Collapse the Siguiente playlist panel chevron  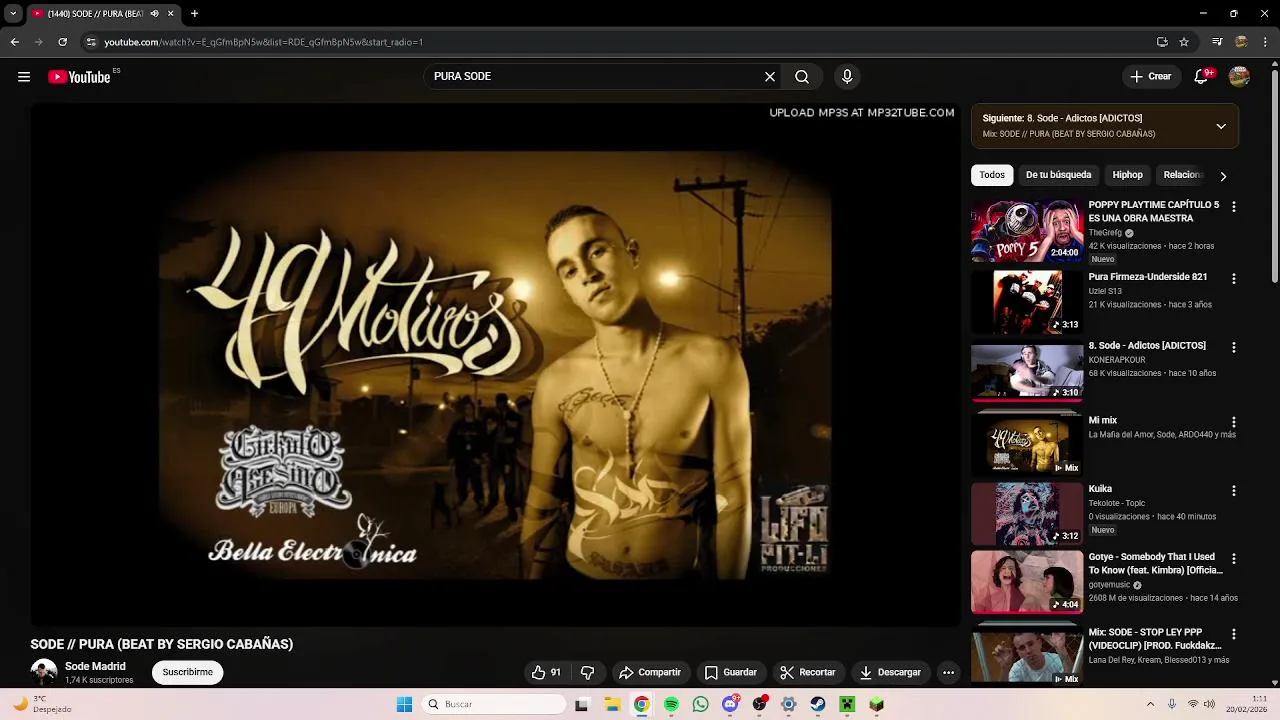coord(1221,126)
